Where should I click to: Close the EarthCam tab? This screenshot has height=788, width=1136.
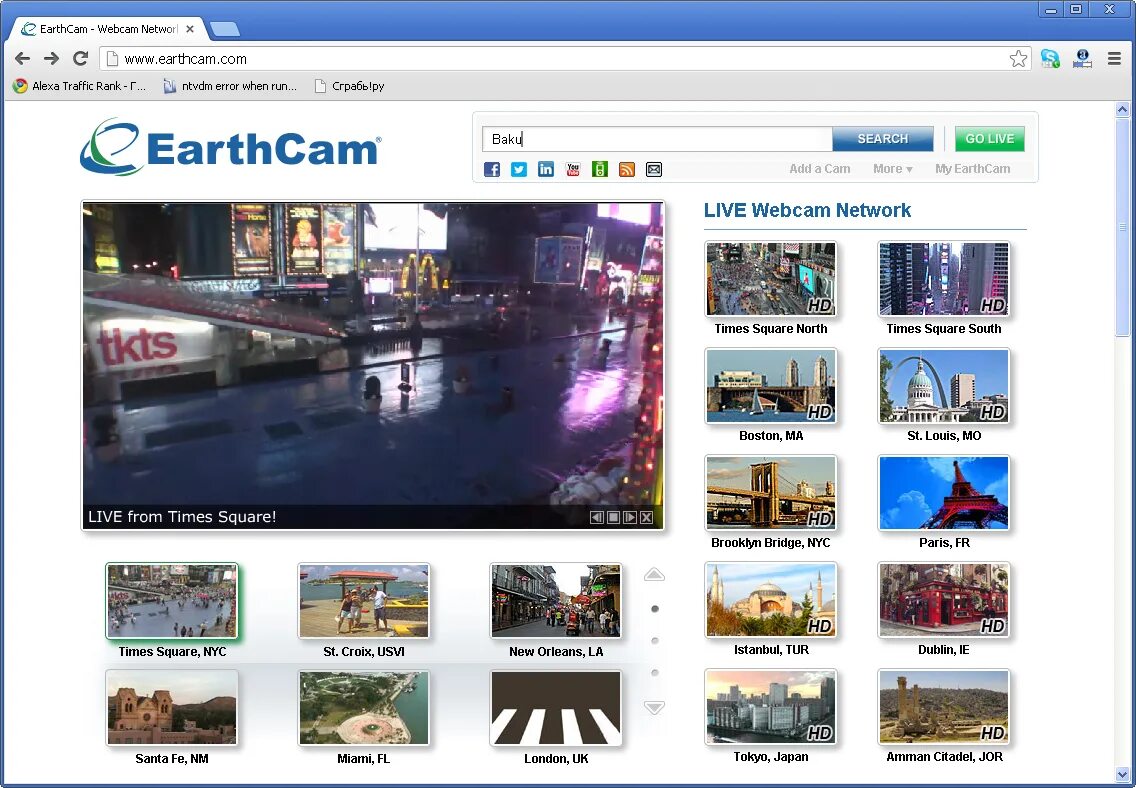point(190,29)
